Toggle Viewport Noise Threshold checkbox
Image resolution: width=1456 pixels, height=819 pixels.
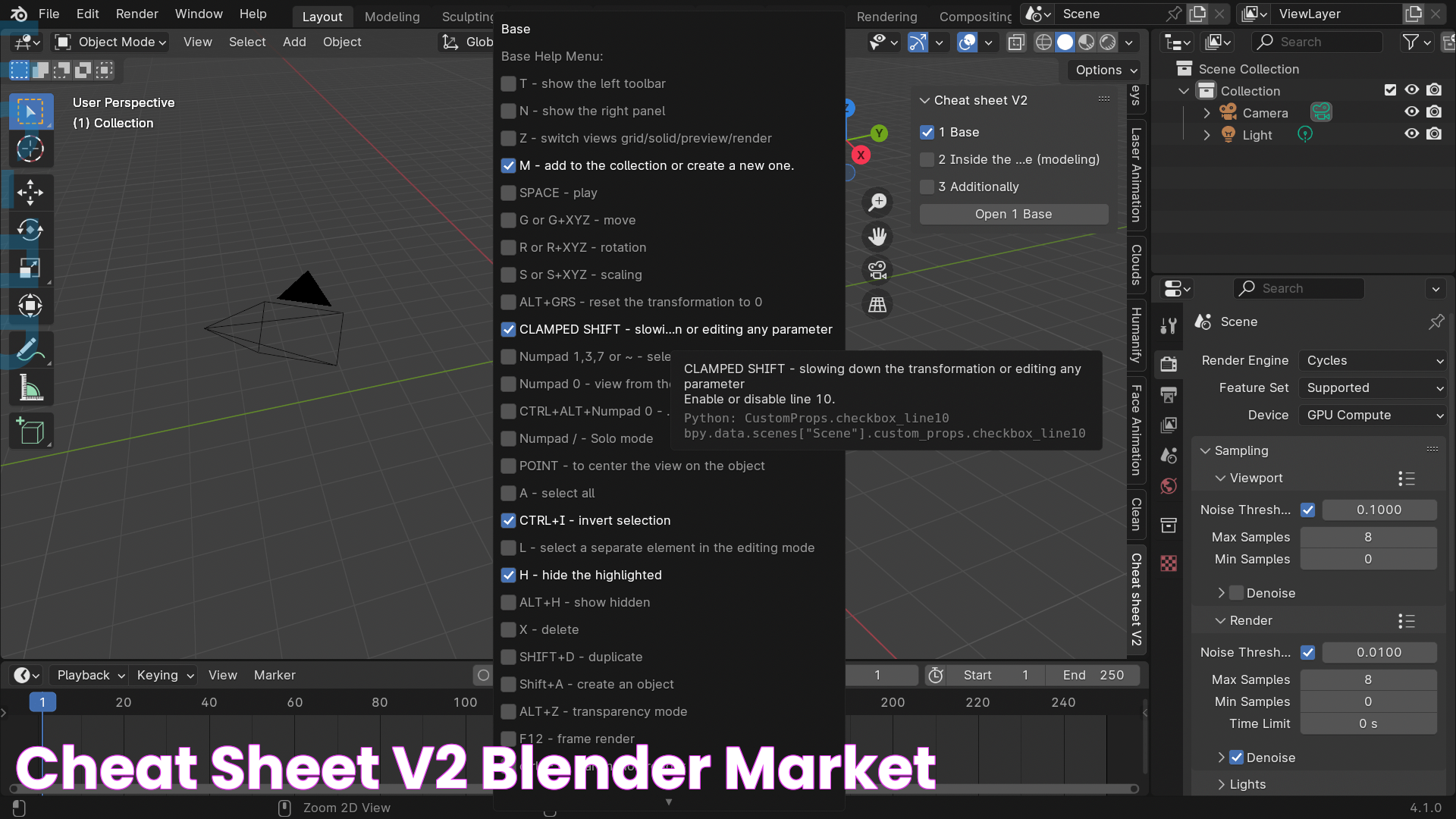(1307, 510)
